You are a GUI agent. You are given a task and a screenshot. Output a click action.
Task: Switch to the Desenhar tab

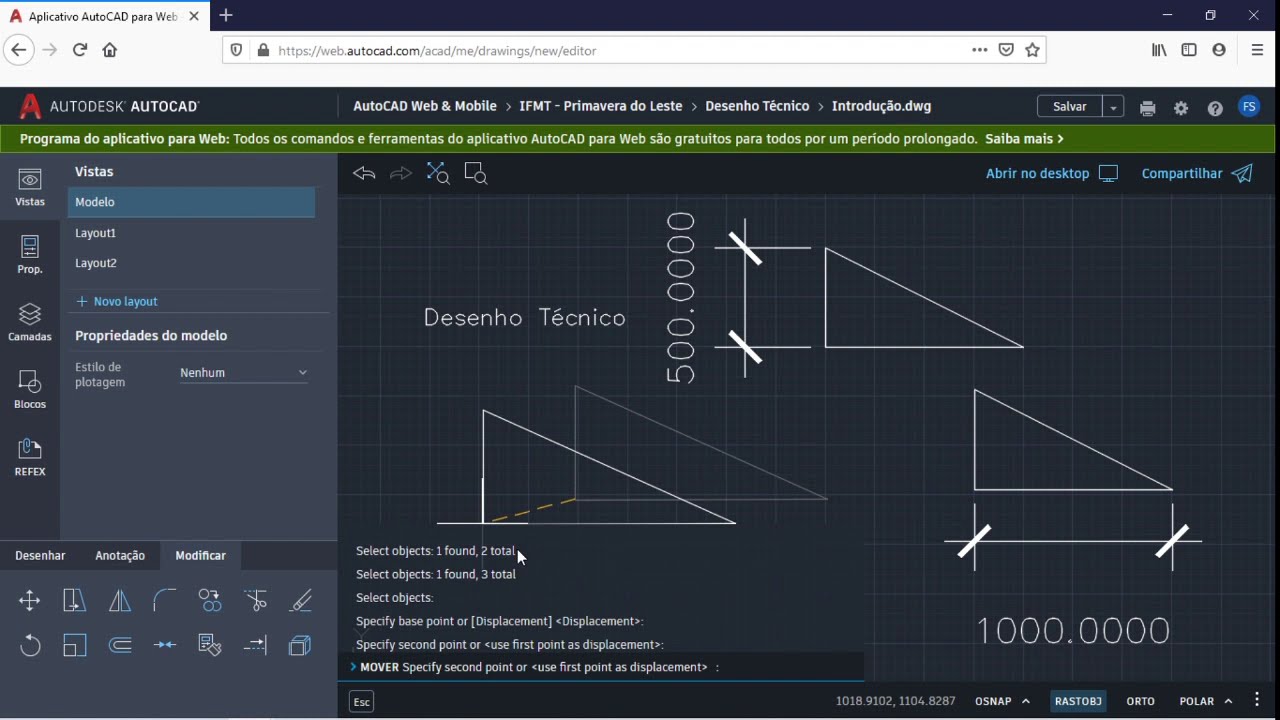click(40, 556)
